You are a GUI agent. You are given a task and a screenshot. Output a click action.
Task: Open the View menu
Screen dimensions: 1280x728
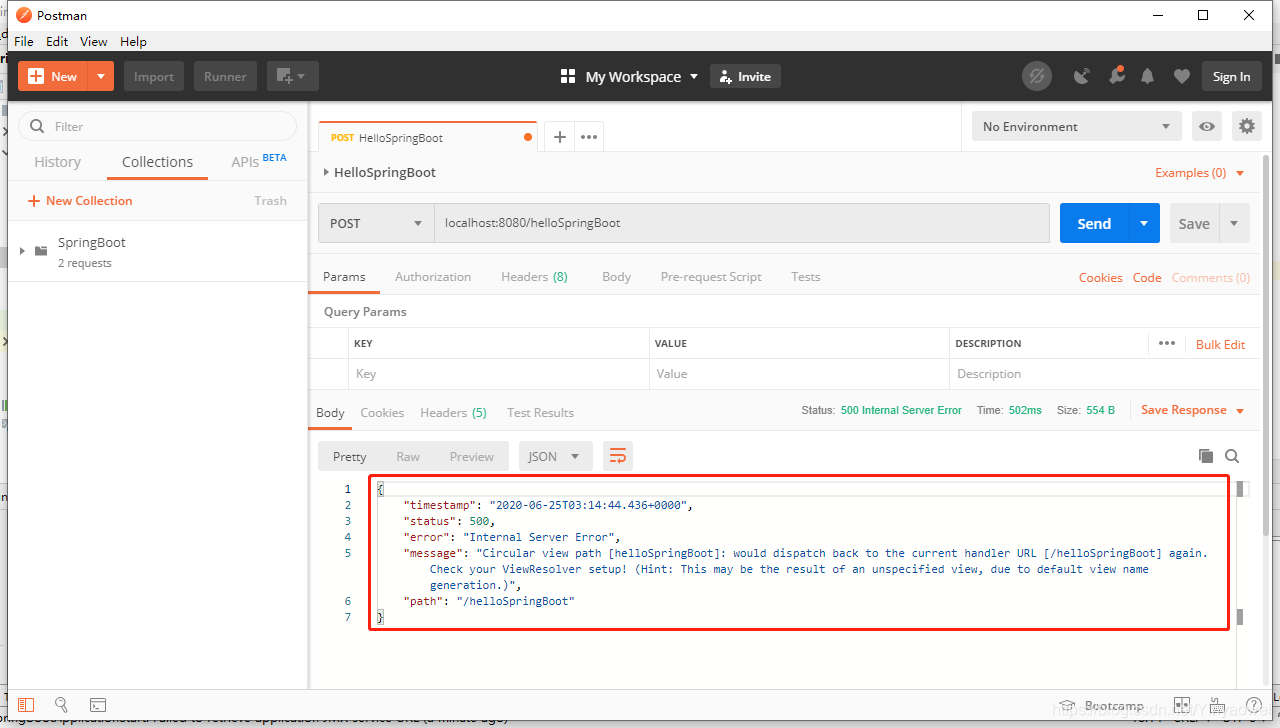[x=94, y=41]
